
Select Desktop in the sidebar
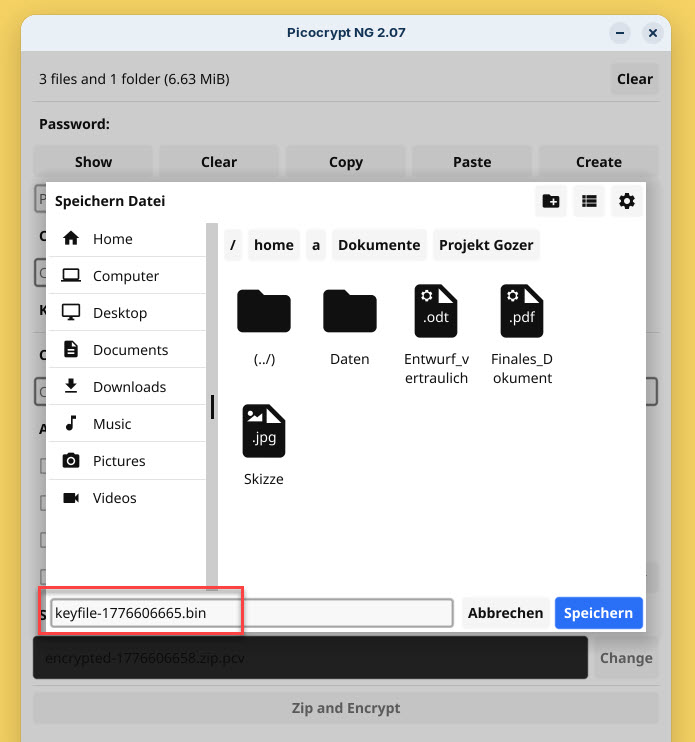click(x=120, y=313)
